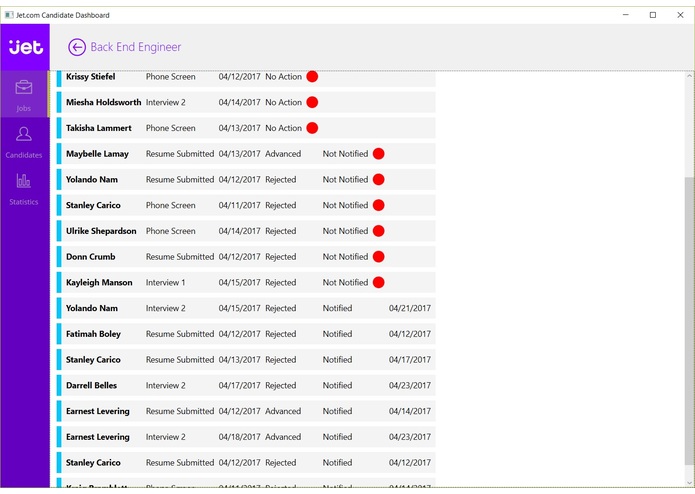Click red status dot for Donn Crumb
The image size is (695, 494).
(x=379, y=257)
